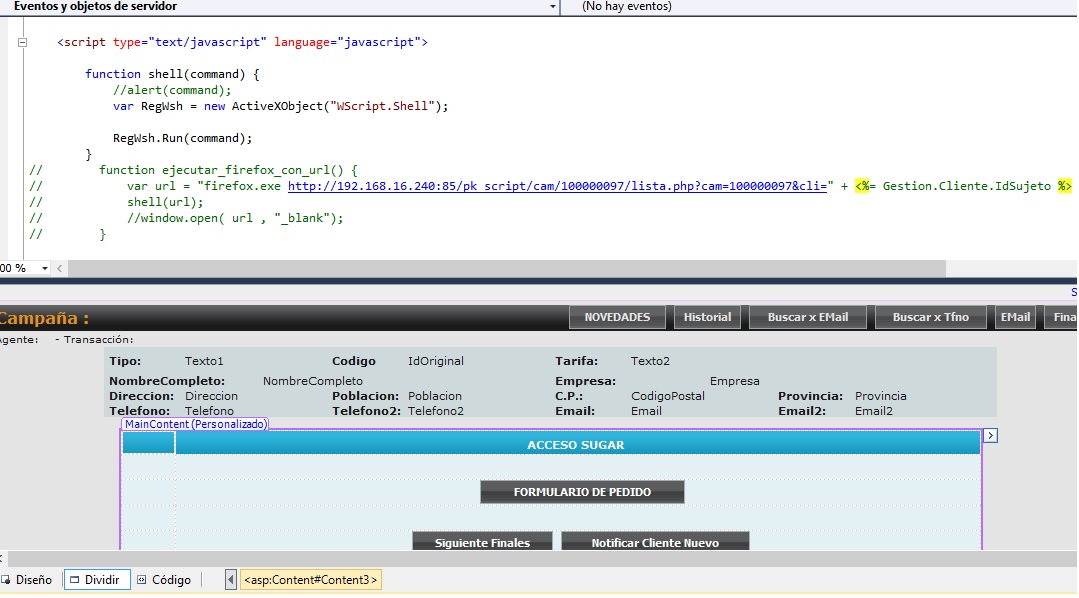Click the Transacción: label
This screenshot has height=598, width=1079.
point(98,340)
